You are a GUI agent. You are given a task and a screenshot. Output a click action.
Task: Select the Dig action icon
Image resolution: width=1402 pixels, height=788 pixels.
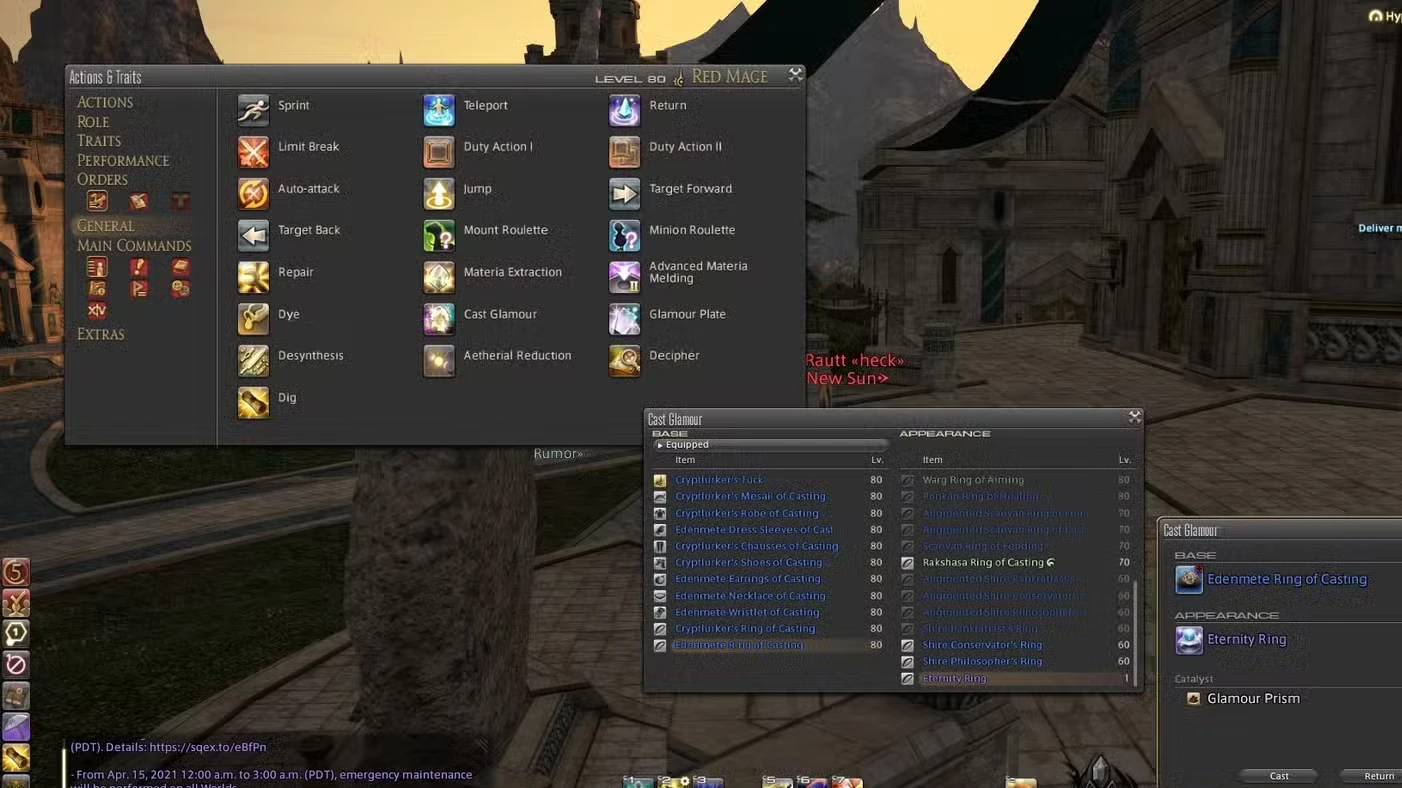(x=253, y=402)
